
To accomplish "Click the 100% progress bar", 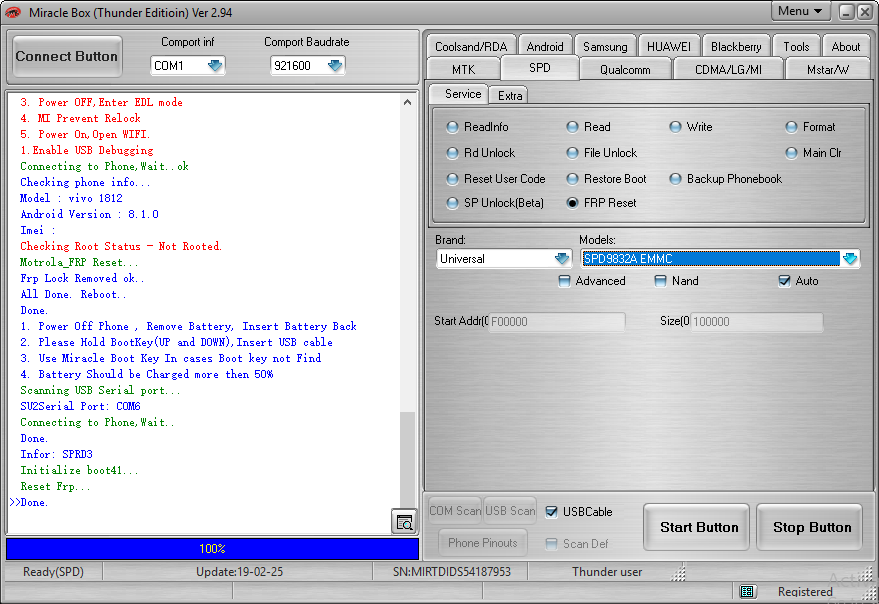I will pyautogui.click(x=212, y=548).
